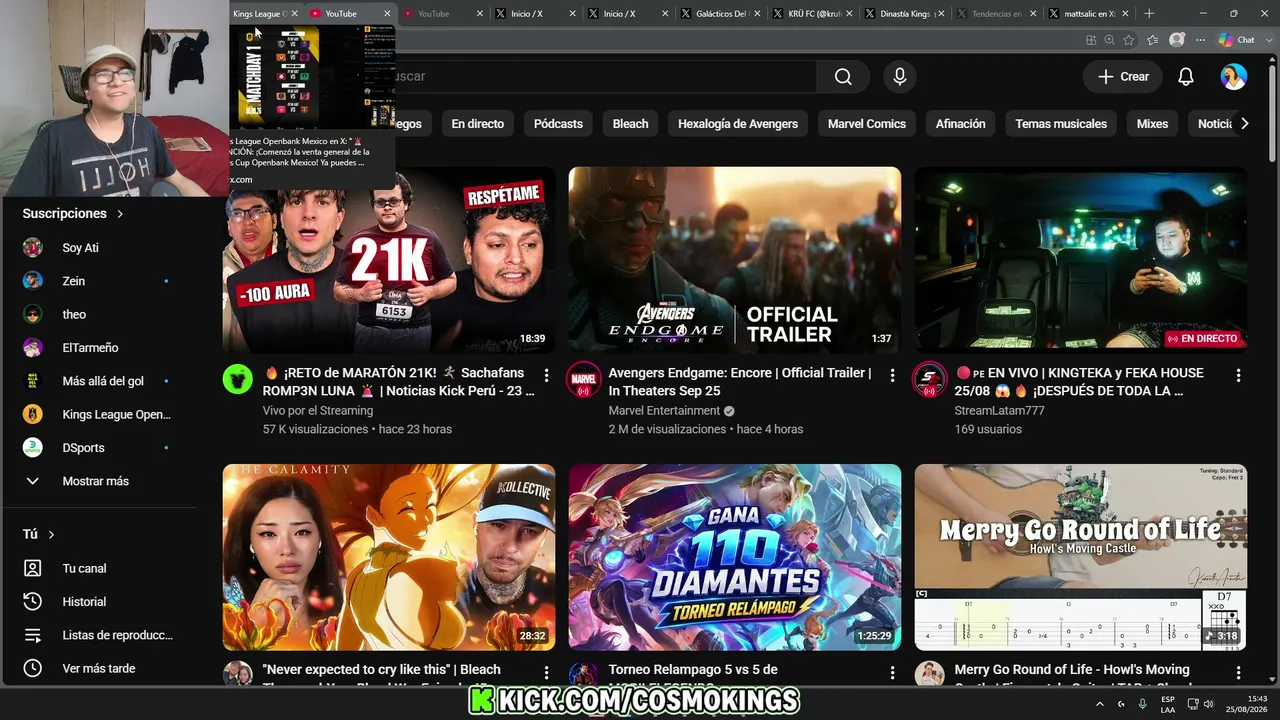The width and height of the screenshot is (1280, 720).
Task: Click the YouTube search input field
Action: click(x=605, y=77)
